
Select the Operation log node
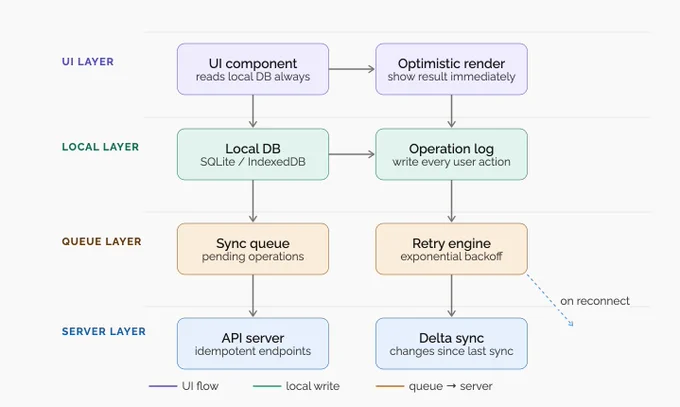(x=451, y=154)
